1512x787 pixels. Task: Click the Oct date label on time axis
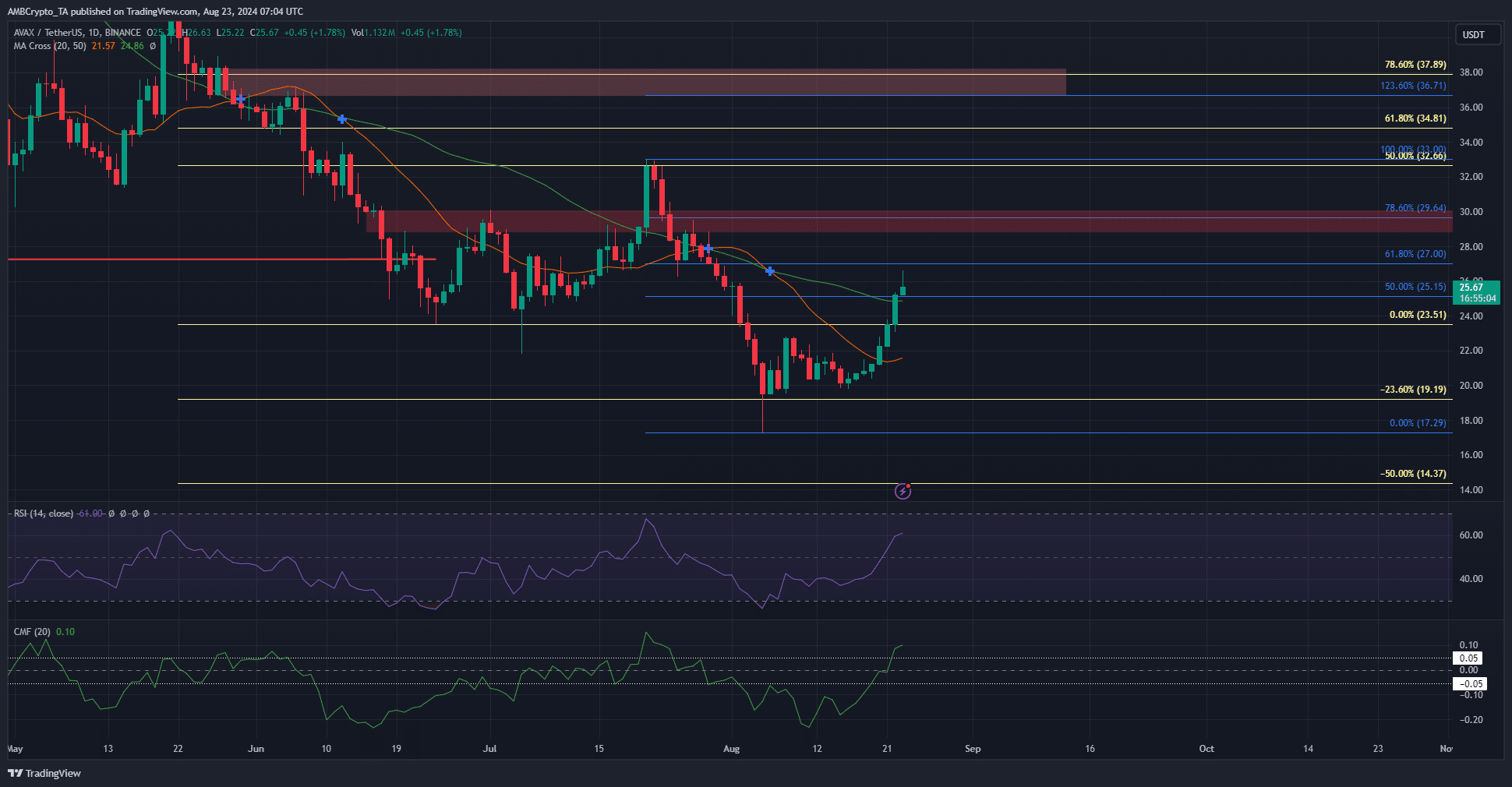tap(1206, 749)
